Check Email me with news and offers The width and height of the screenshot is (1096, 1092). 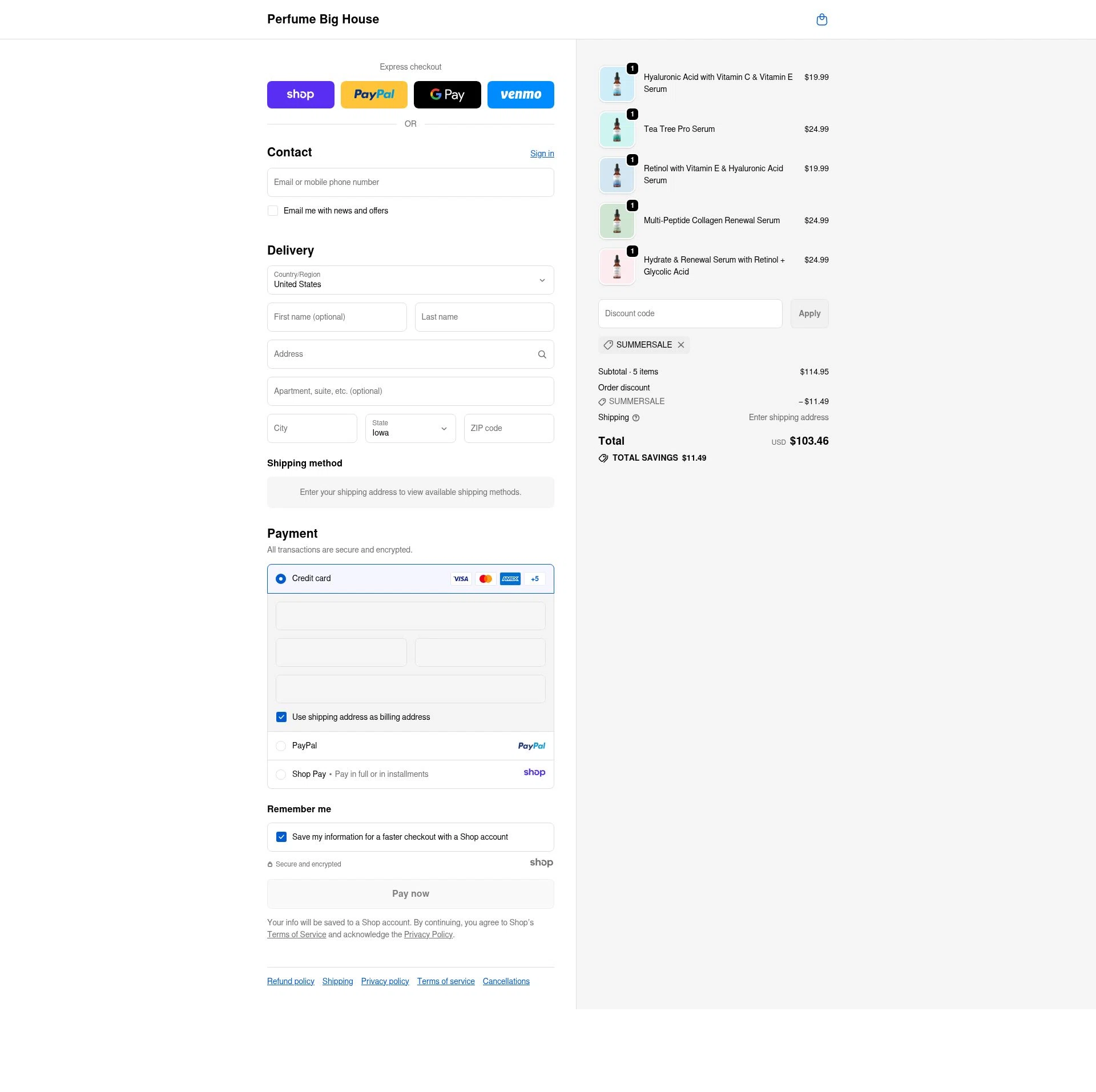click(x=273, y=211)
